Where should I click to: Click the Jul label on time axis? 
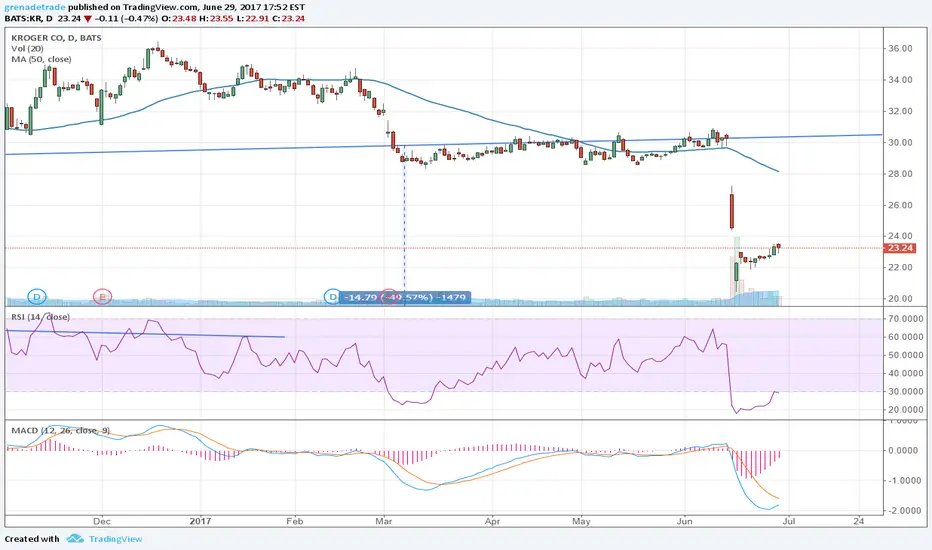(789, 521)
